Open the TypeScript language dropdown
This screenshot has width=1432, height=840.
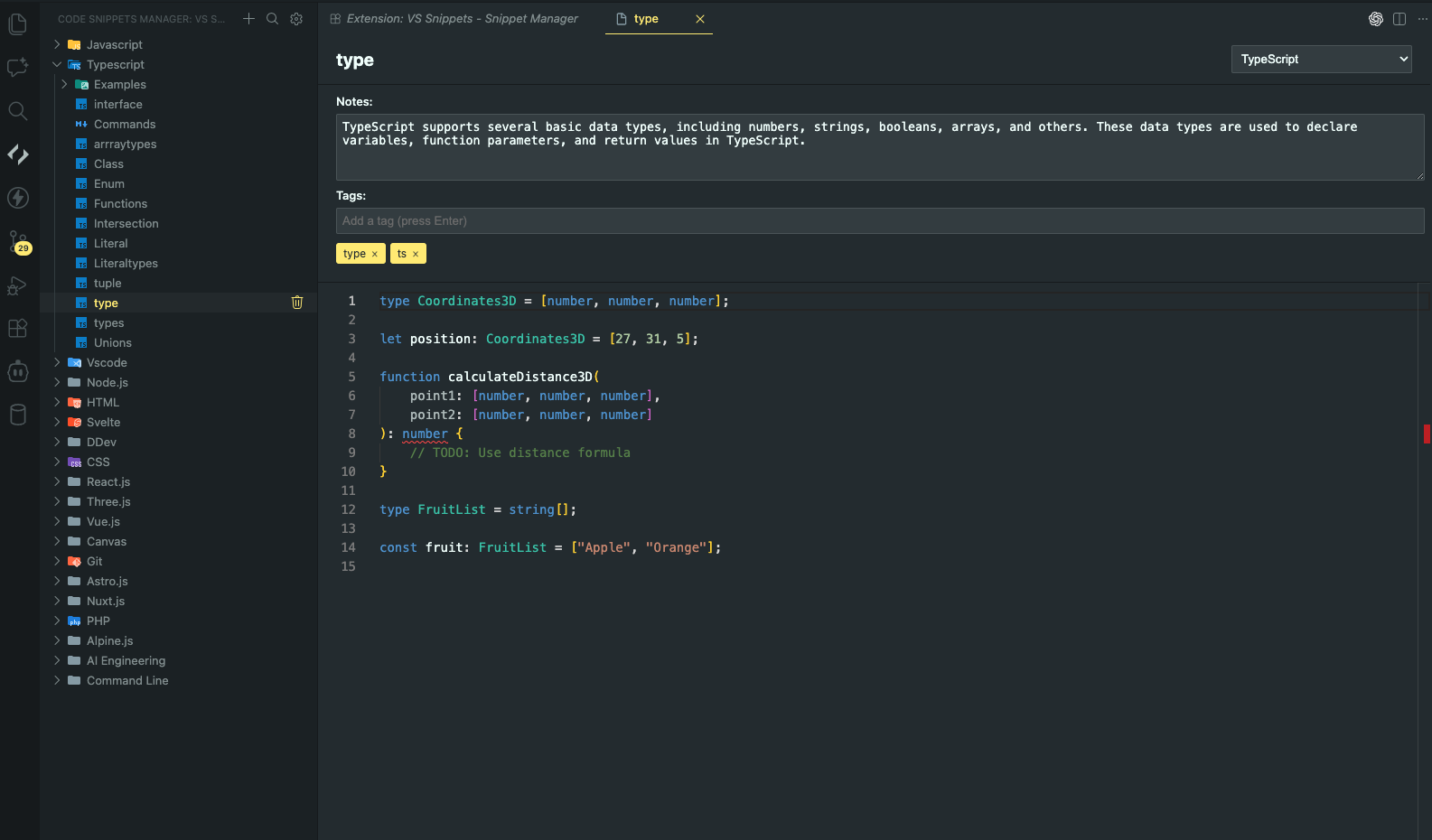point(1321,60)
